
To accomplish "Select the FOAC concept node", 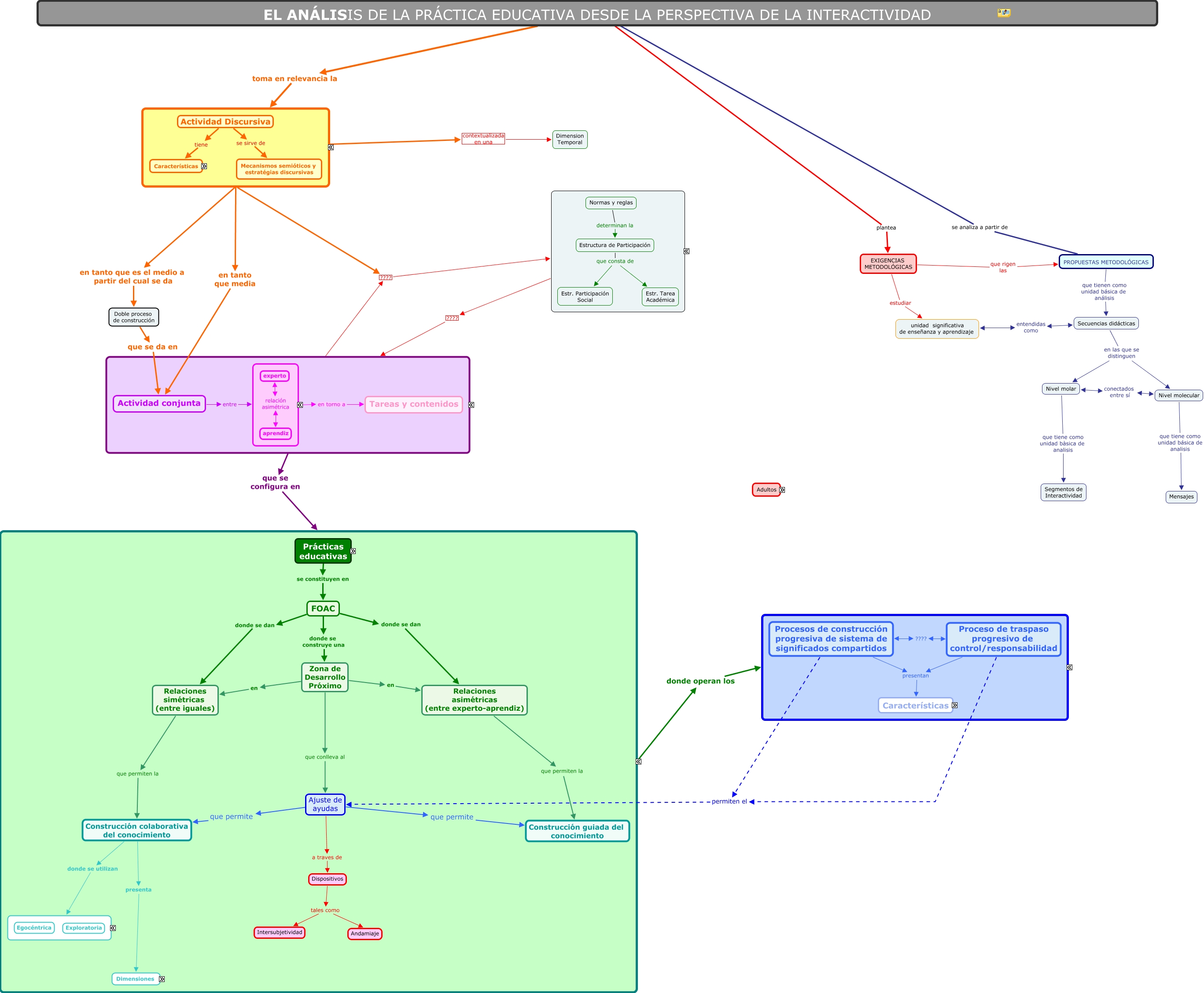I will [323, 609].
